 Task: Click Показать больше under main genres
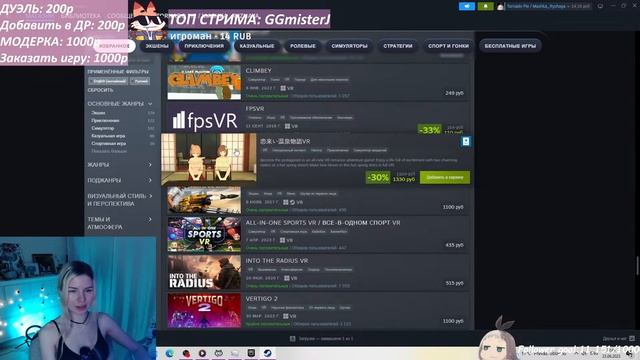pos(109,151)
